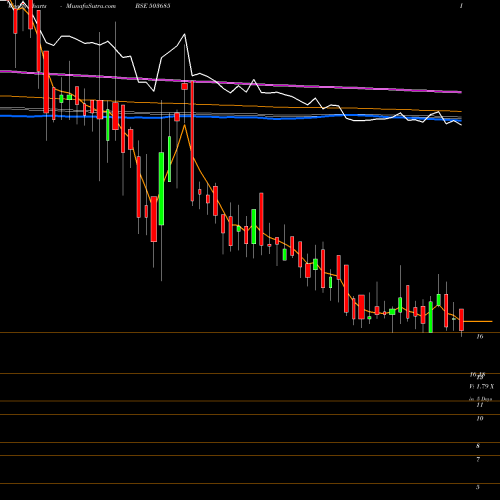Click the MunafaSutra.com title text
The image size is (500, 500).
pyautogui.click(x=91, y=6)
